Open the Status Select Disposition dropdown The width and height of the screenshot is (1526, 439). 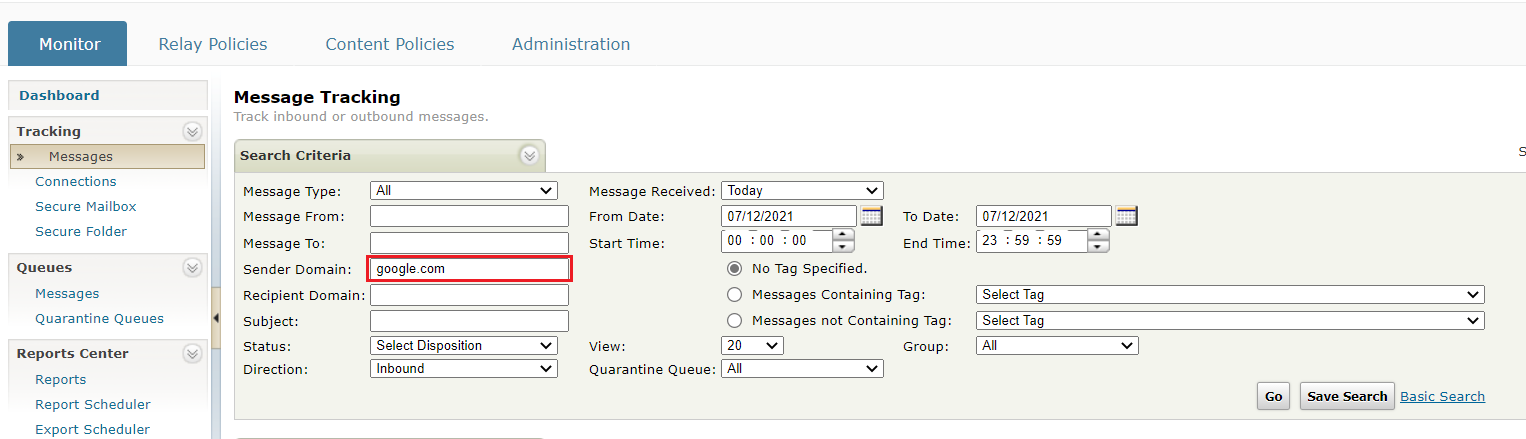(x=464, y=346)
